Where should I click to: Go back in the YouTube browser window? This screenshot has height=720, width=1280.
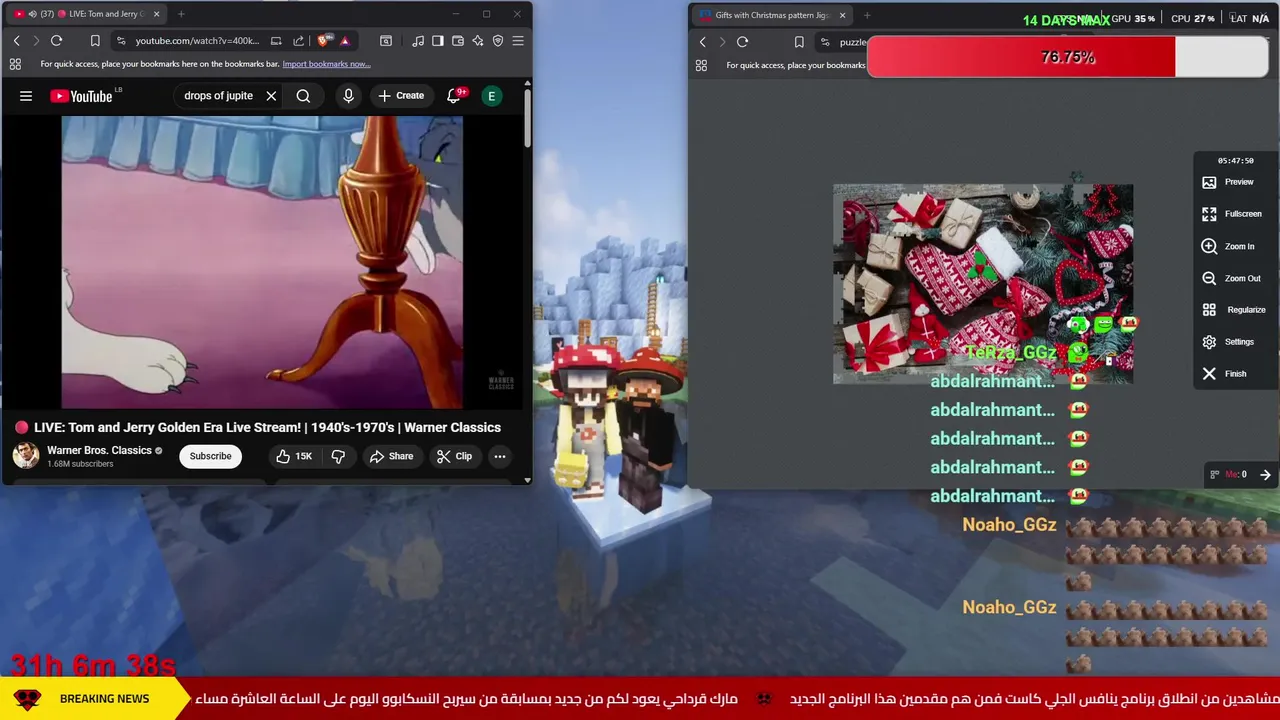pos(16,41)
